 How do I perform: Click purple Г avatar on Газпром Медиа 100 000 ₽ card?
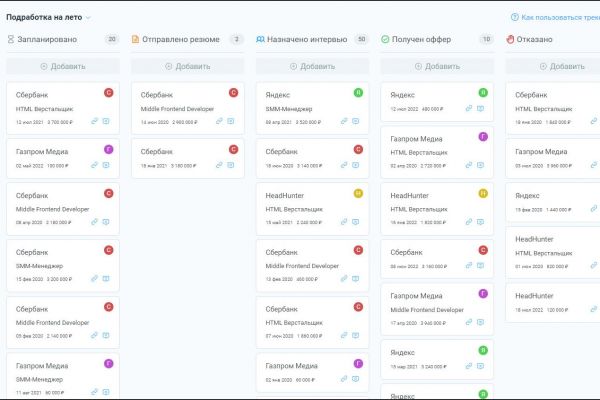109,149
